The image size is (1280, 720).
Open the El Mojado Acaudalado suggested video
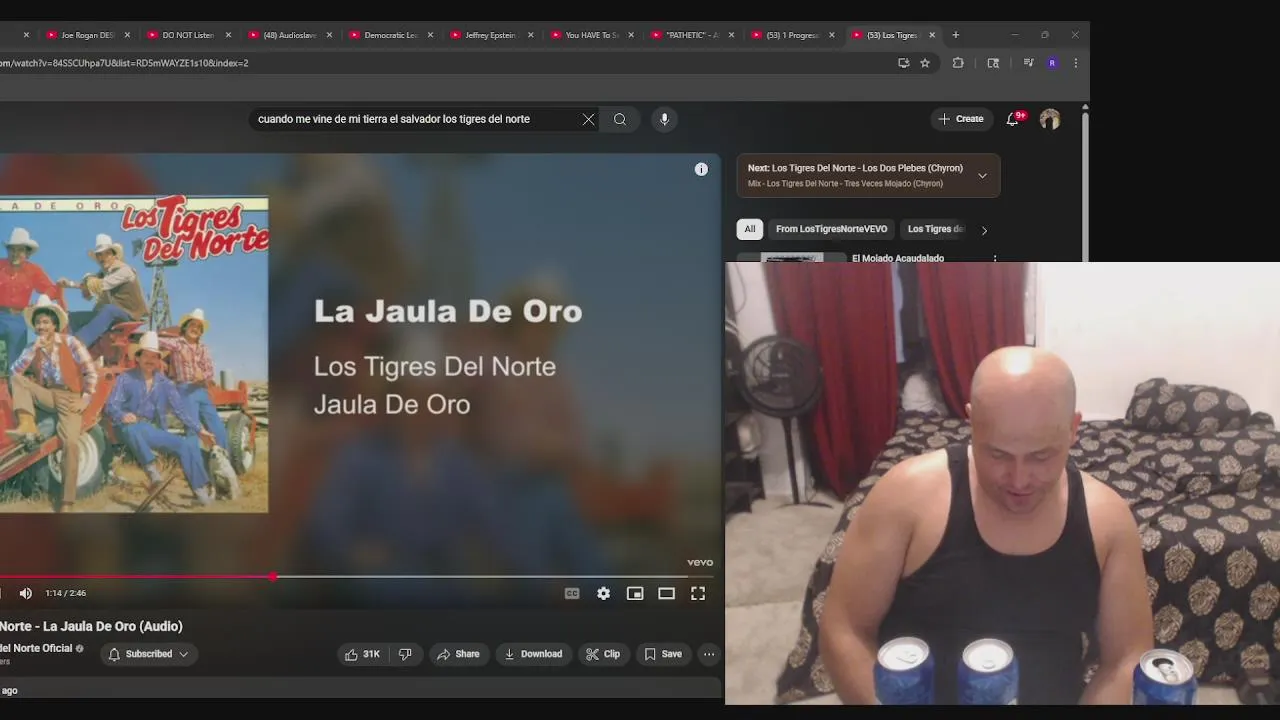[898, 258]
